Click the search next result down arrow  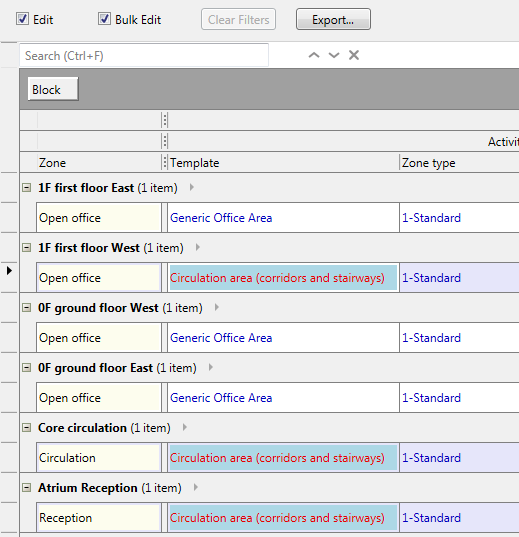334,55
